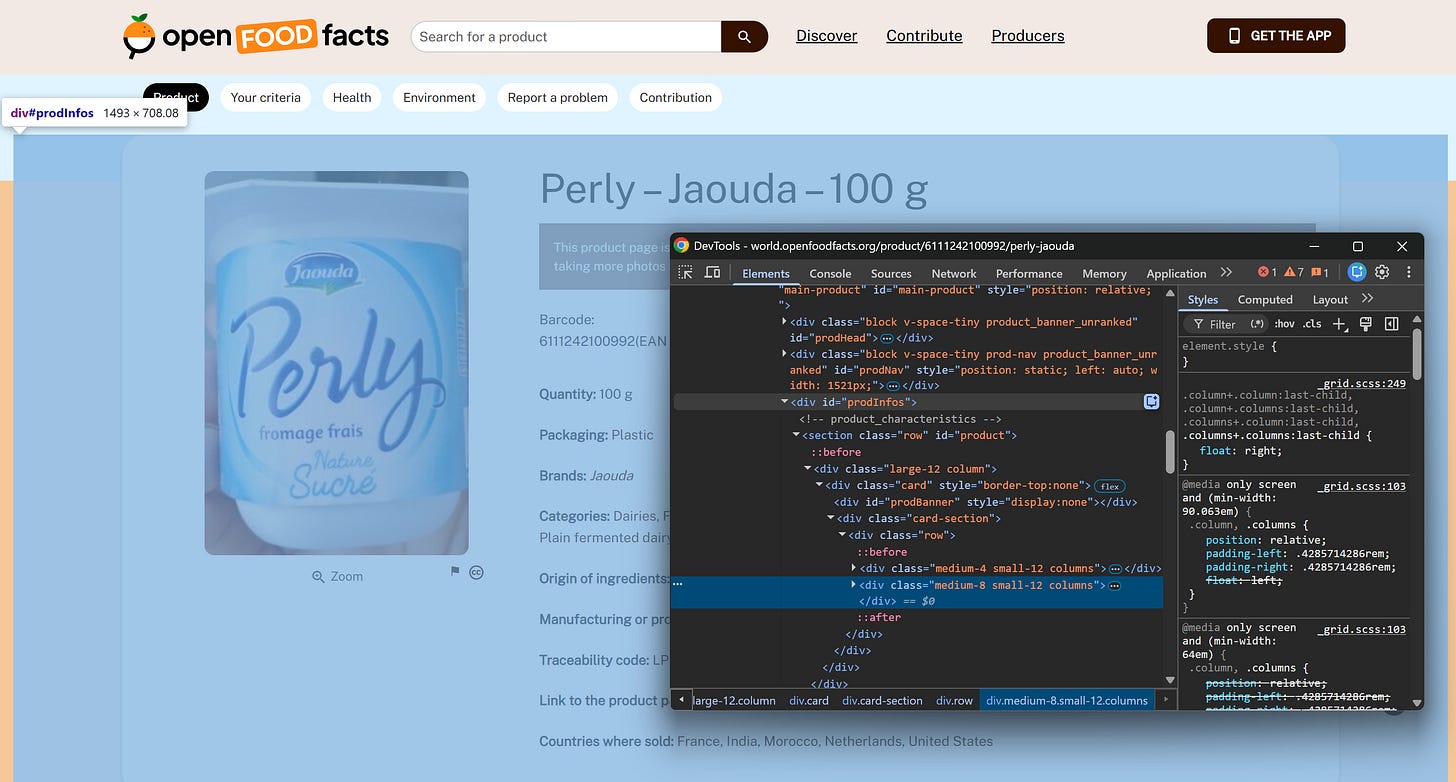Viewport: 1456px width, 782px height.
Task: Switch to the Layout tab in sidebar
Action: 1330,299
